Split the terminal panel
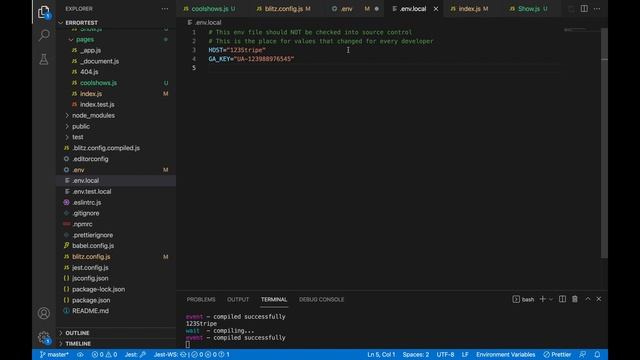The image size is (640, 360). pyautogui.click(x=562, y=299)
